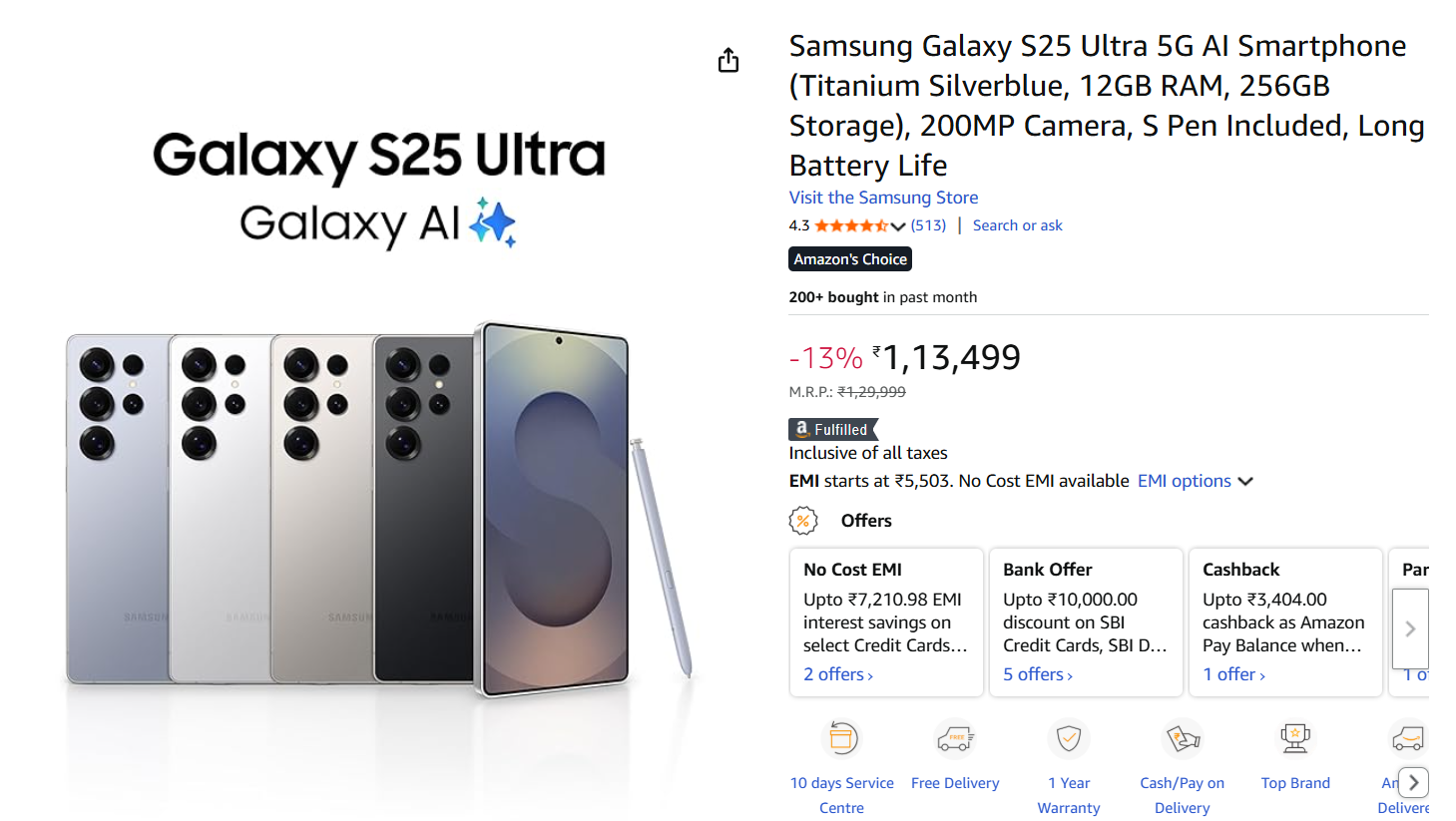1456x821 pixels.
Task: Click the share icon above product image
Action: tap(728, 61)
